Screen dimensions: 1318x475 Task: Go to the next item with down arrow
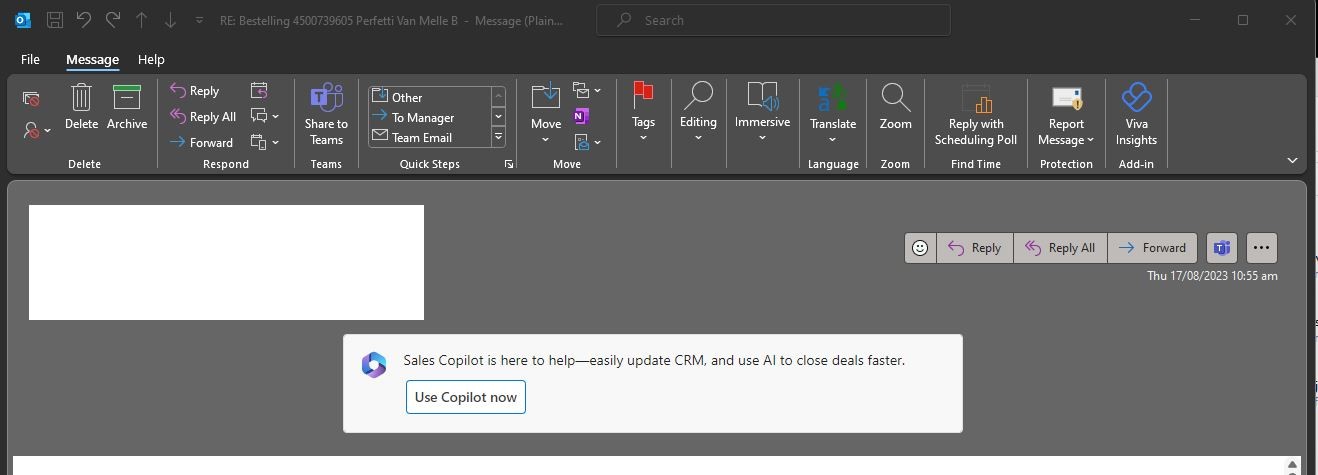pyautogui.click(x=170, y=20)
